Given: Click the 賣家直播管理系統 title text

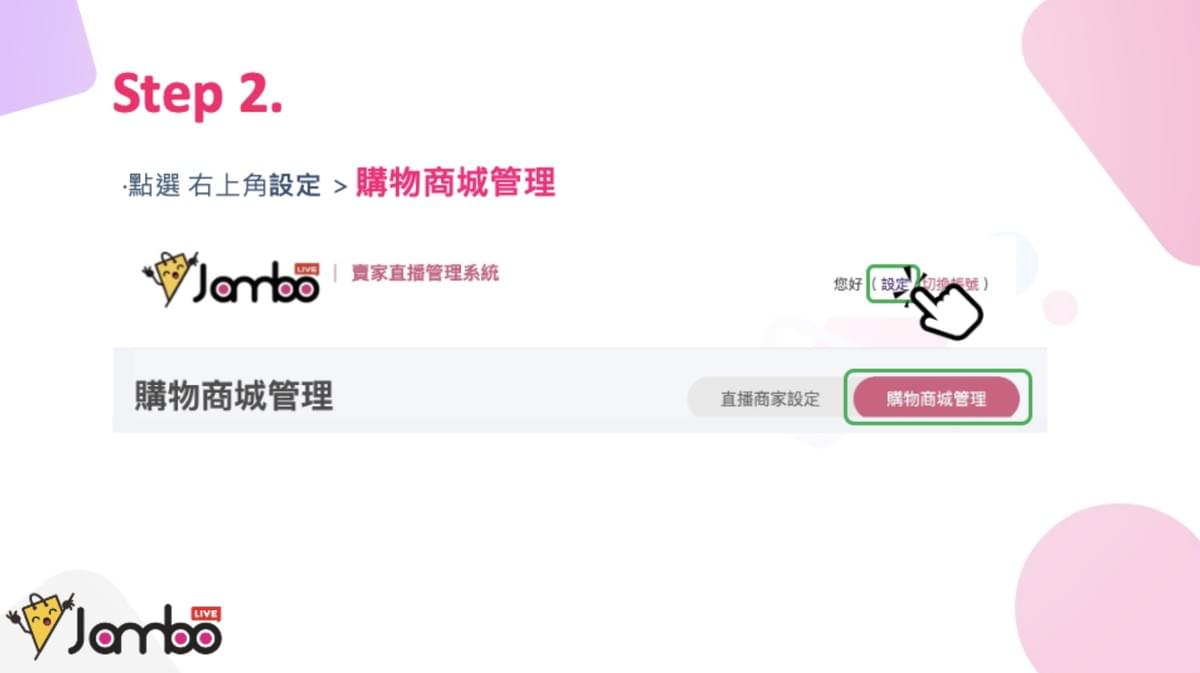Looking at the screenshot, I should tap(424, 273).
